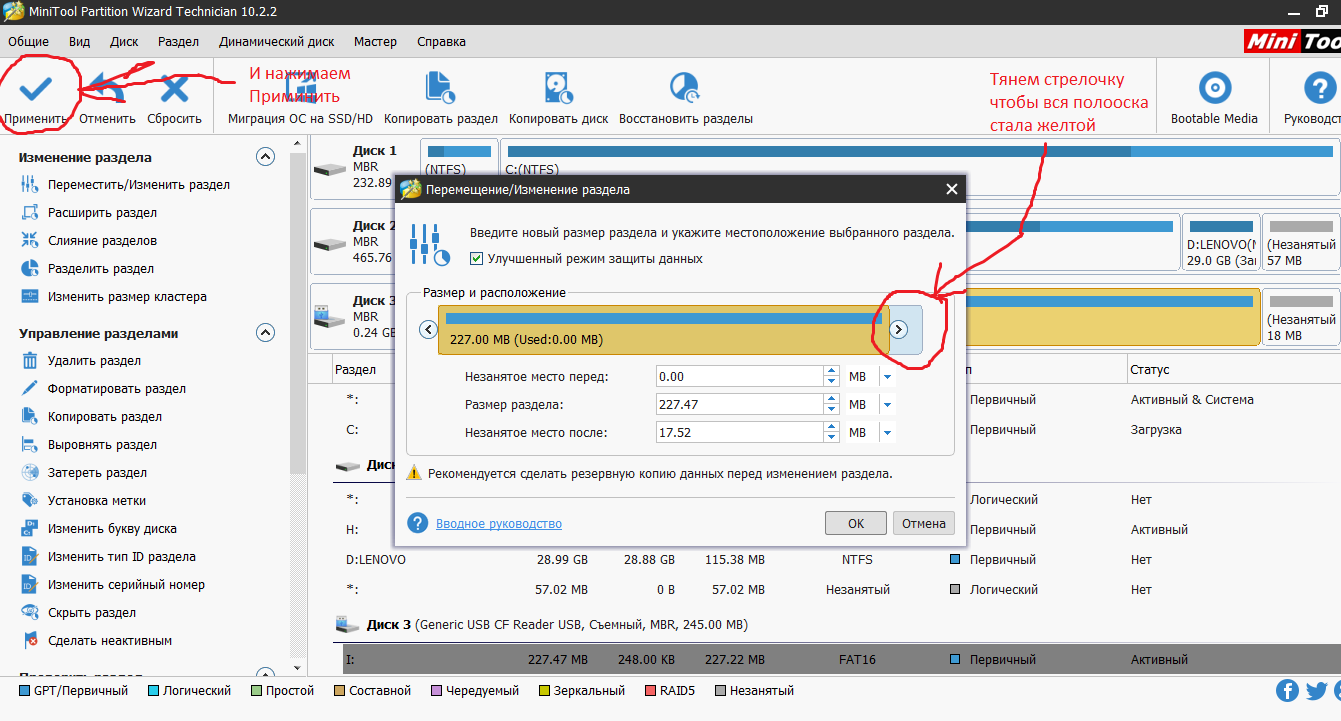Click the Размер раздела input field
Viewport: 1341px width, 721px height.
point(738,405)
